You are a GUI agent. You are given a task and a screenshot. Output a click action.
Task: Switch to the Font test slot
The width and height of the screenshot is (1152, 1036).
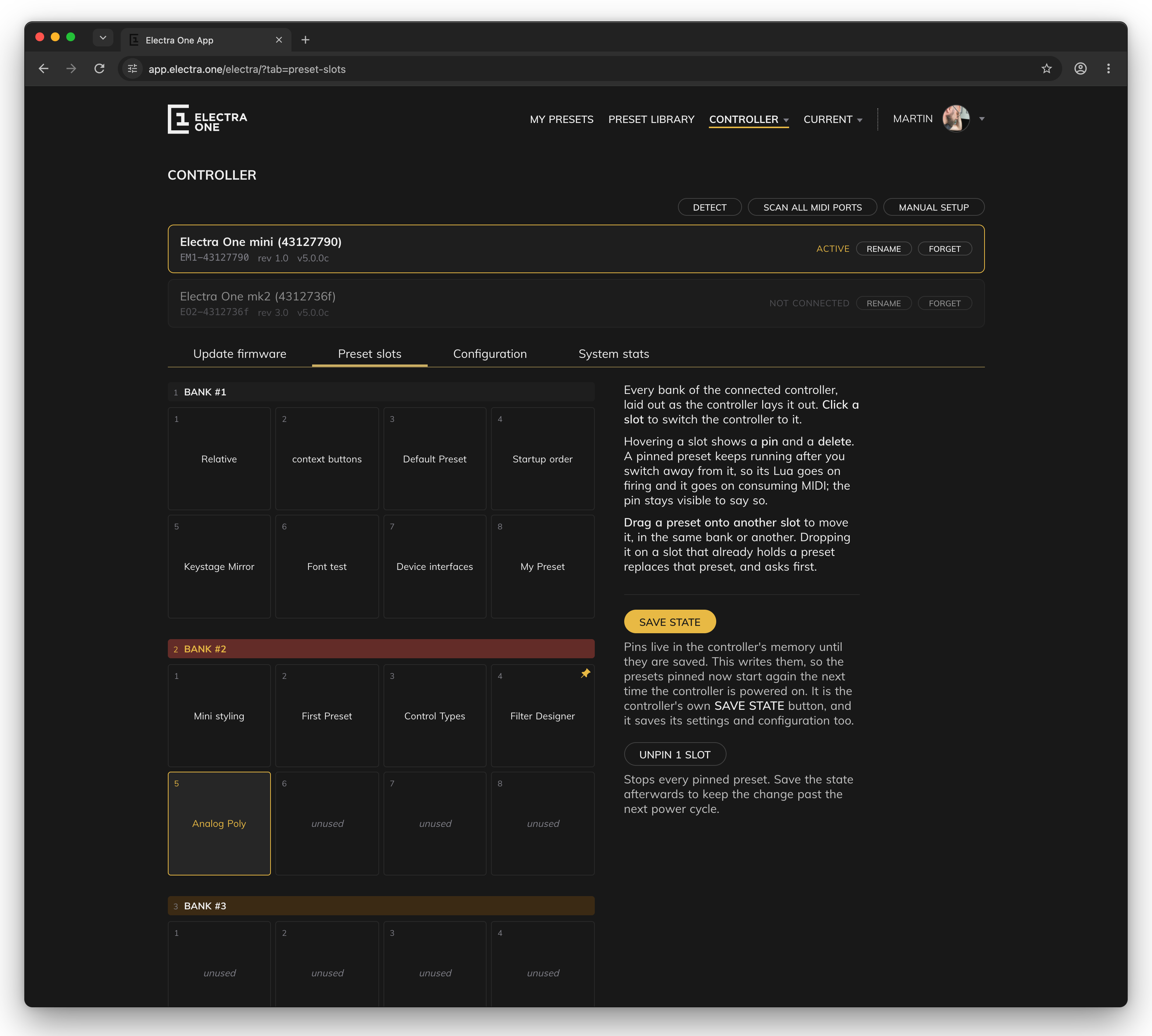tap(327, 566)
